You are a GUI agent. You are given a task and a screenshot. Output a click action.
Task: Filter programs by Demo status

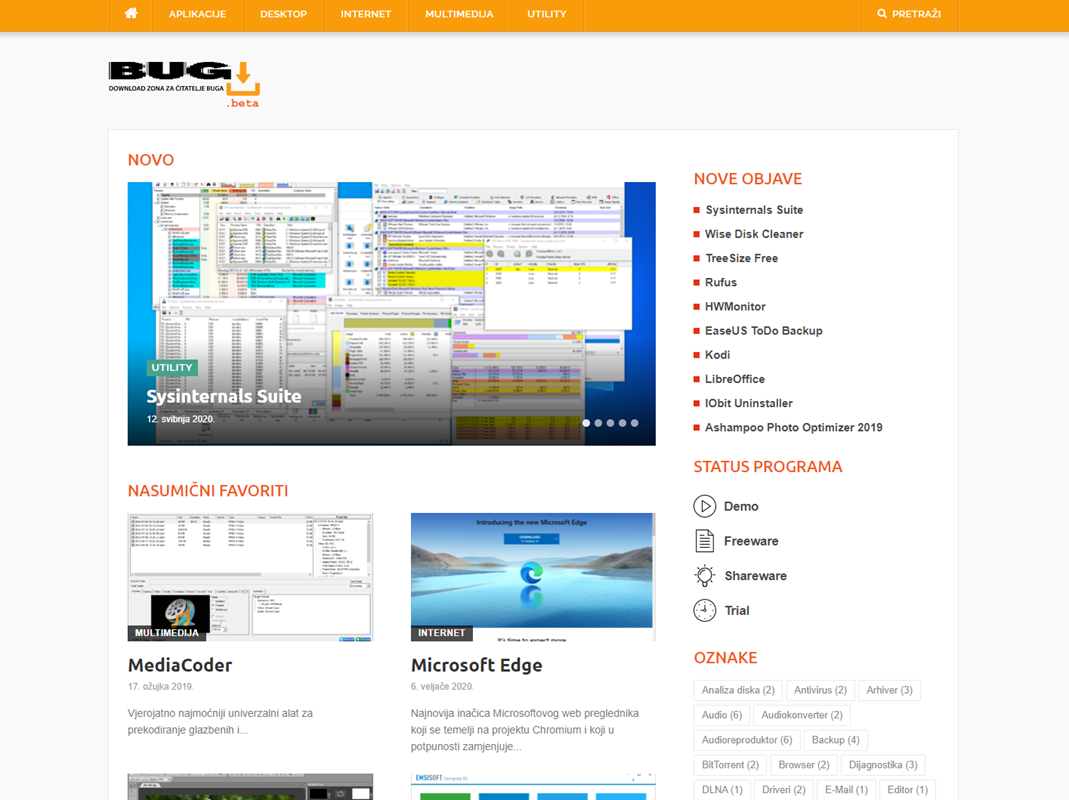point(741,506)
